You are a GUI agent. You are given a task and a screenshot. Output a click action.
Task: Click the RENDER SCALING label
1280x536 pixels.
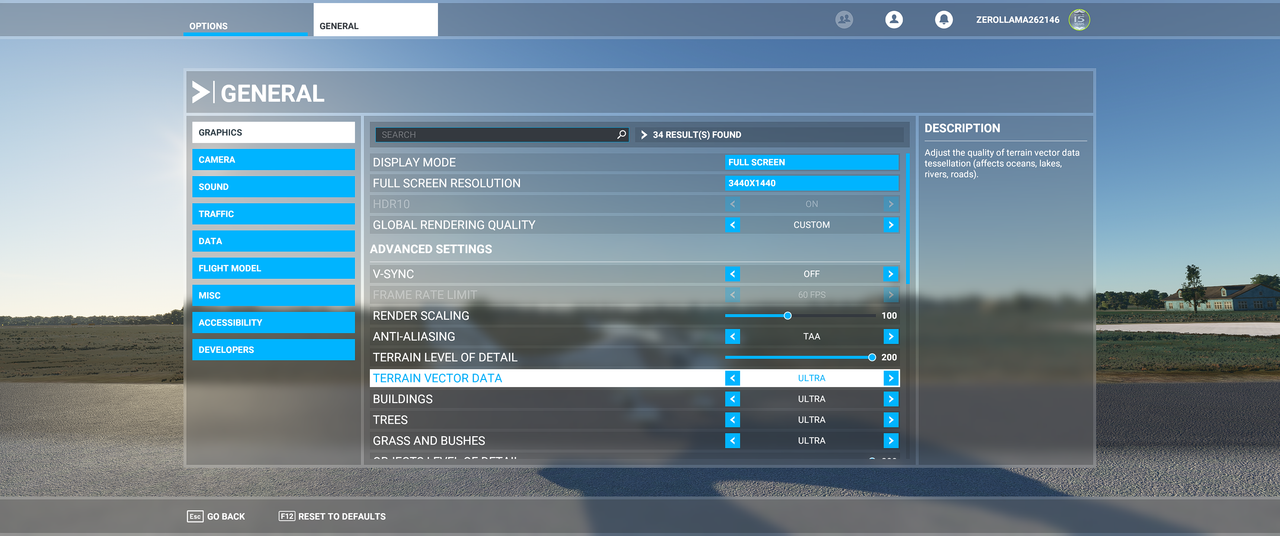[421, 316]
